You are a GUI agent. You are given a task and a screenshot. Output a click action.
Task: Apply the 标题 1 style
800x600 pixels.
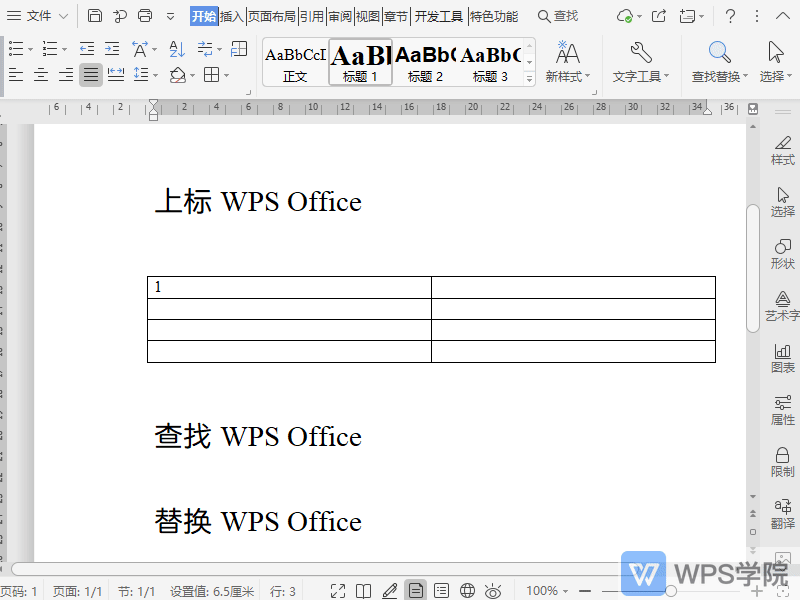click(359, 60)
